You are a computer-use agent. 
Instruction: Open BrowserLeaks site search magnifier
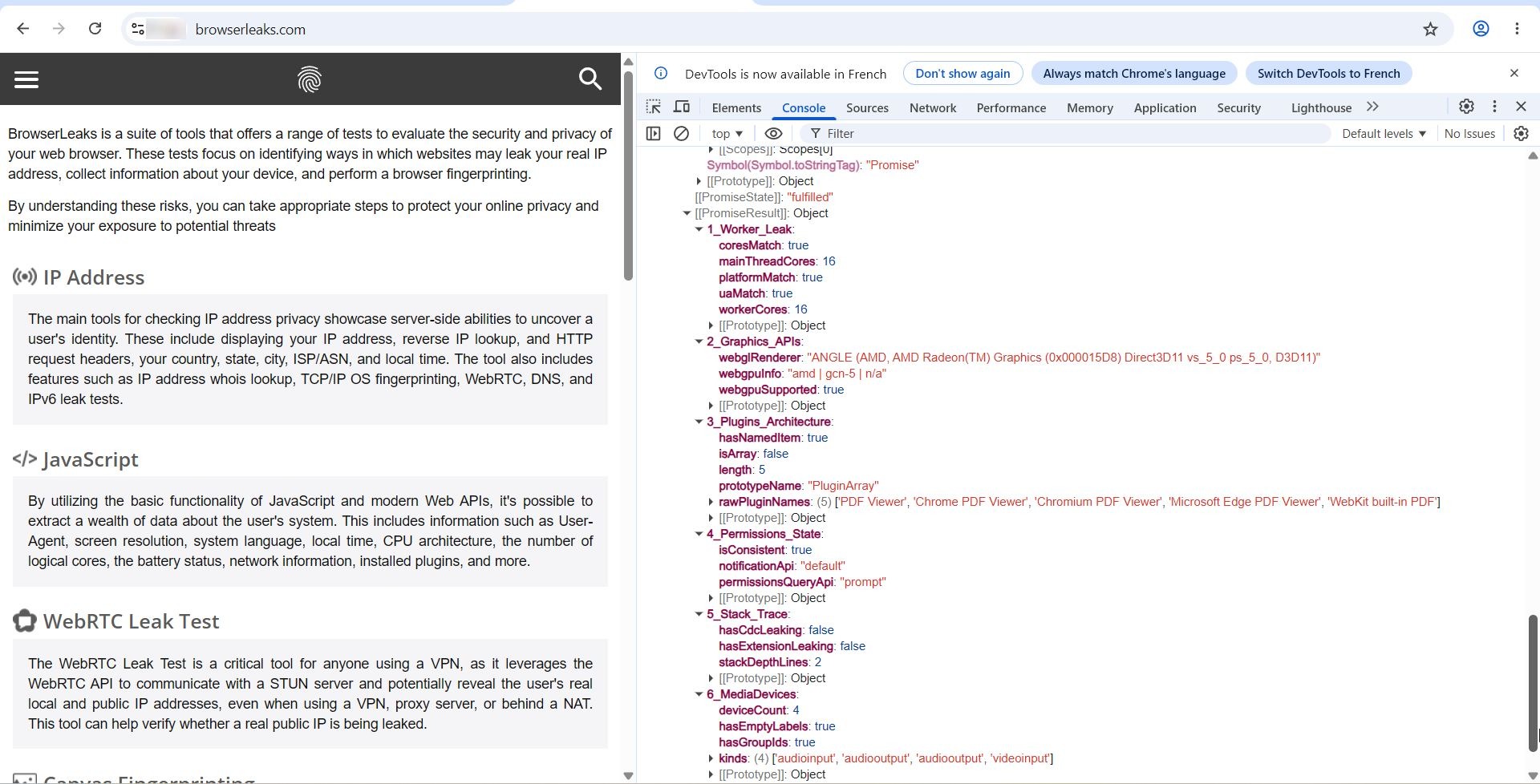(590, 79)
